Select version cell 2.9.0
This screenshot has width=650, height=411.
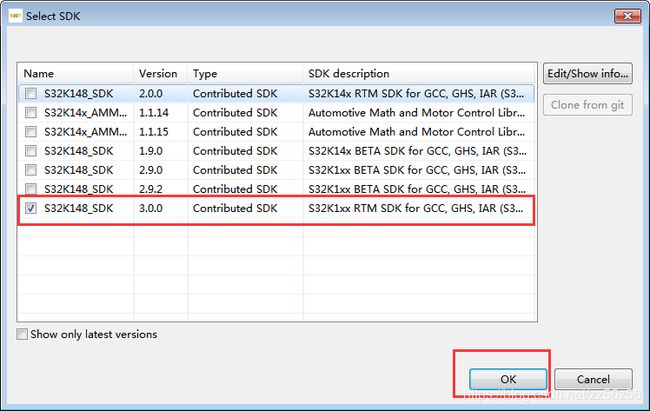tap(151, 170)
